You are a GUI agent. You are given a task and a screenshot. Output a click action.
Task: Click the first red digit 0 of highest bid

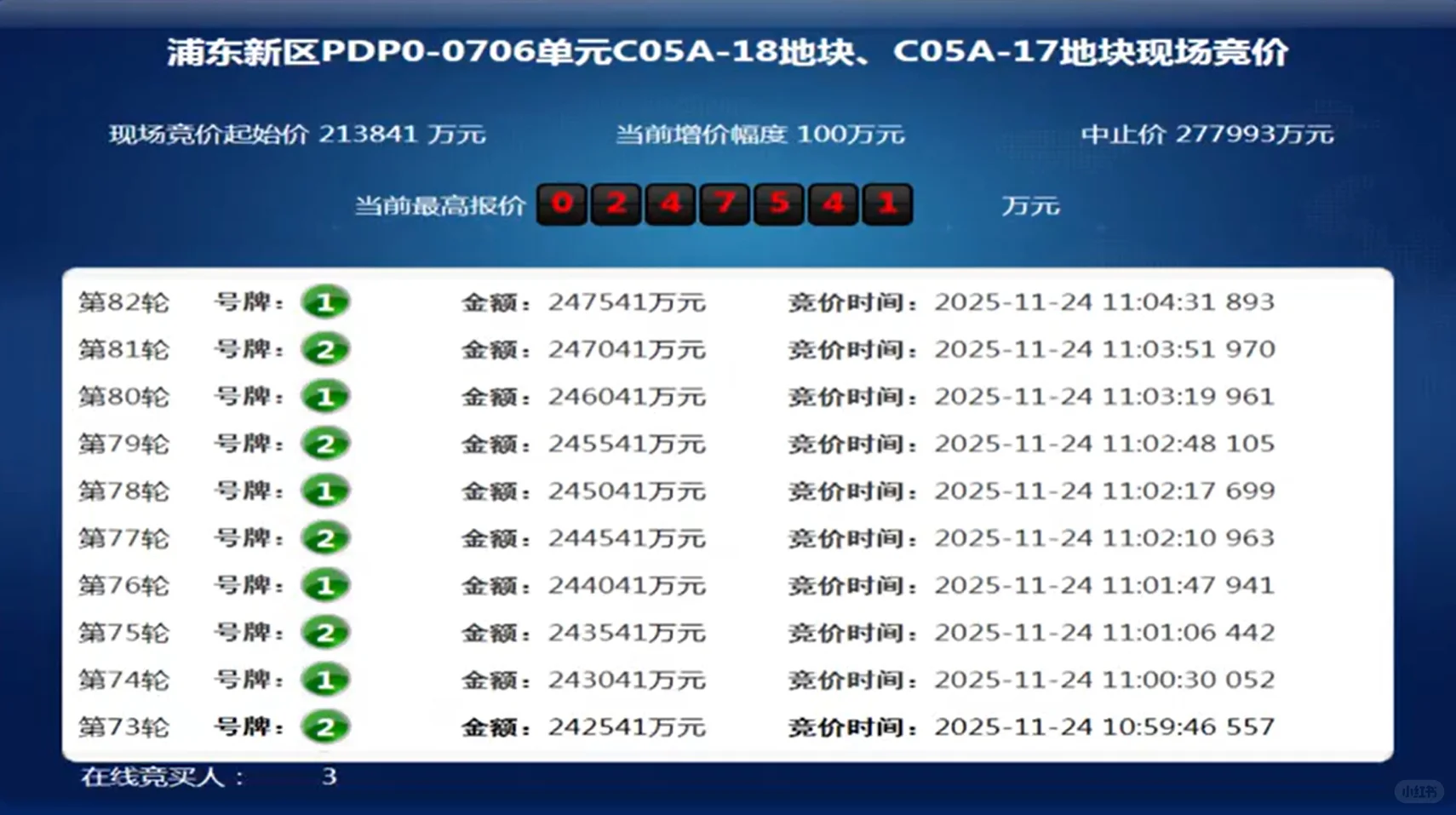pyautogui.click(x=562, y=204)
